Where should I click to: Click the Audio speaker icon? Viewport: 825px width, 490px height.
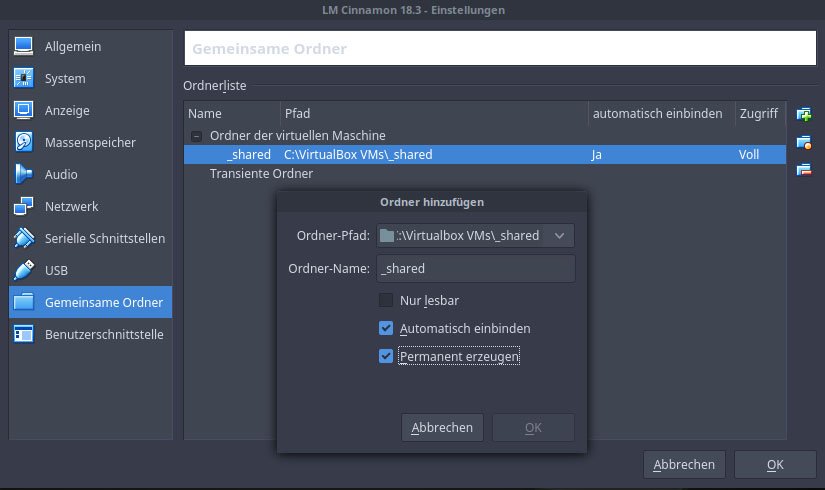coord(23,174)
